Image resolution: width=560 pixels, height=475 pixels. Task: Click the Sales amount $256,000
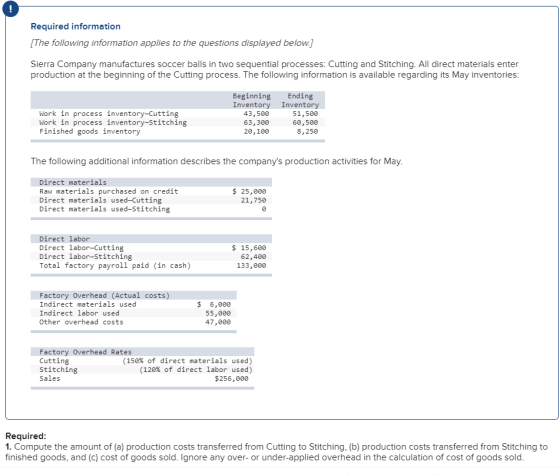(x=231, y=379)
